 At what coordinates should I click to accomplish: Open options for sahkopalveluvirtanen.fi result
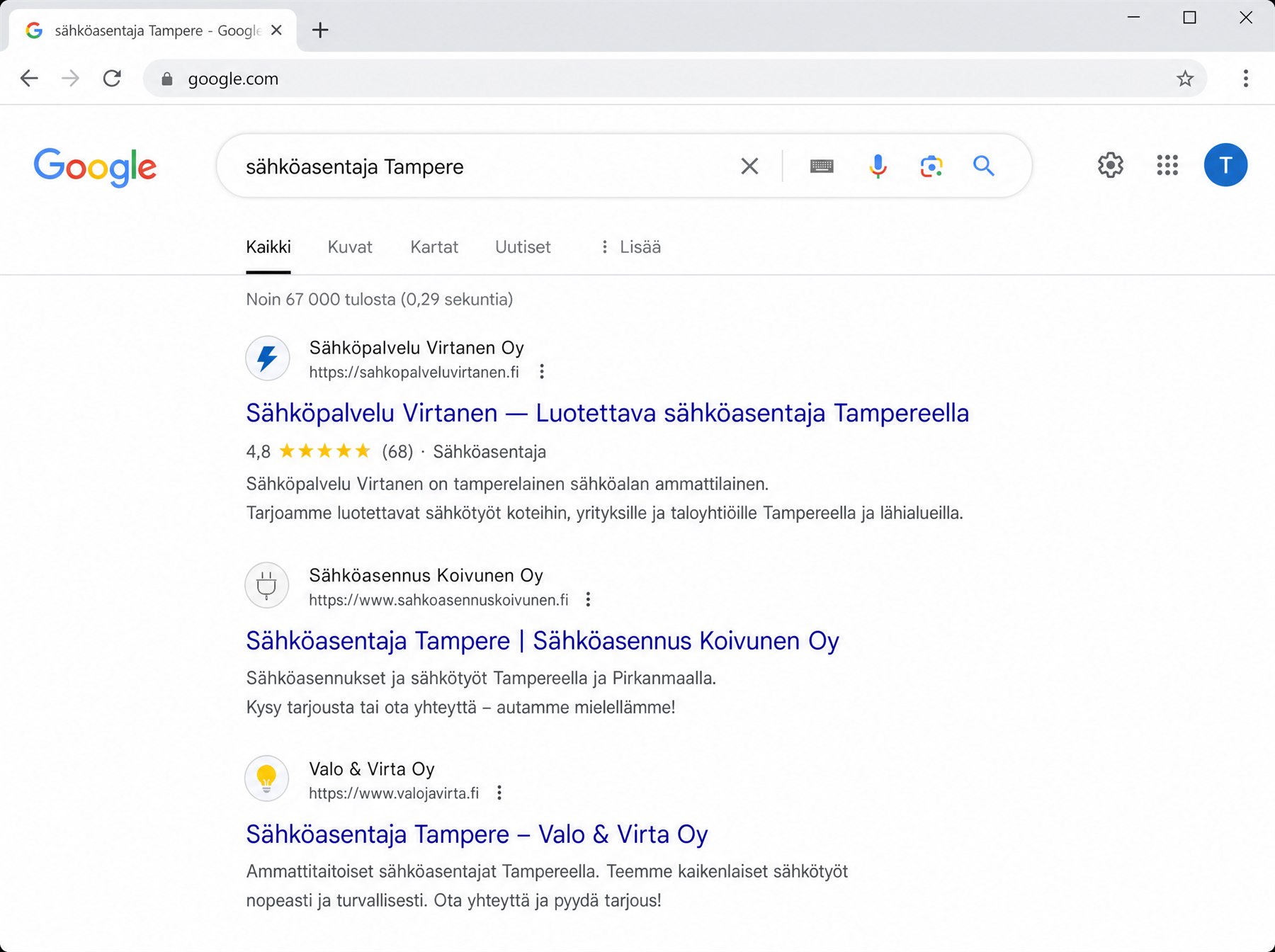[542, 372]
